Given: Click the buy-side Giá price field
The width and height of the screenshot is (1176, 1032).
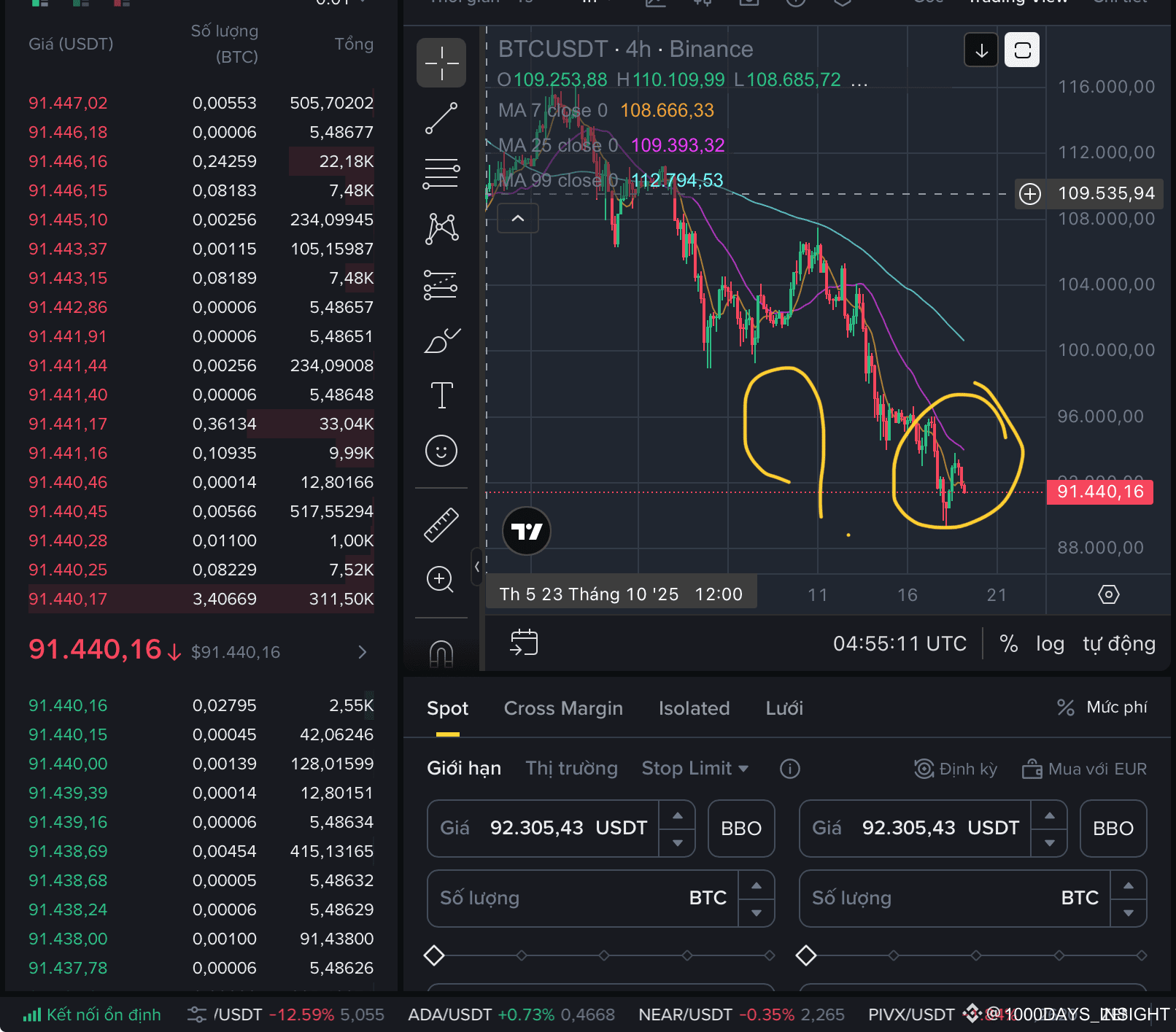Looking at the screenshot, I should (543, 828).
